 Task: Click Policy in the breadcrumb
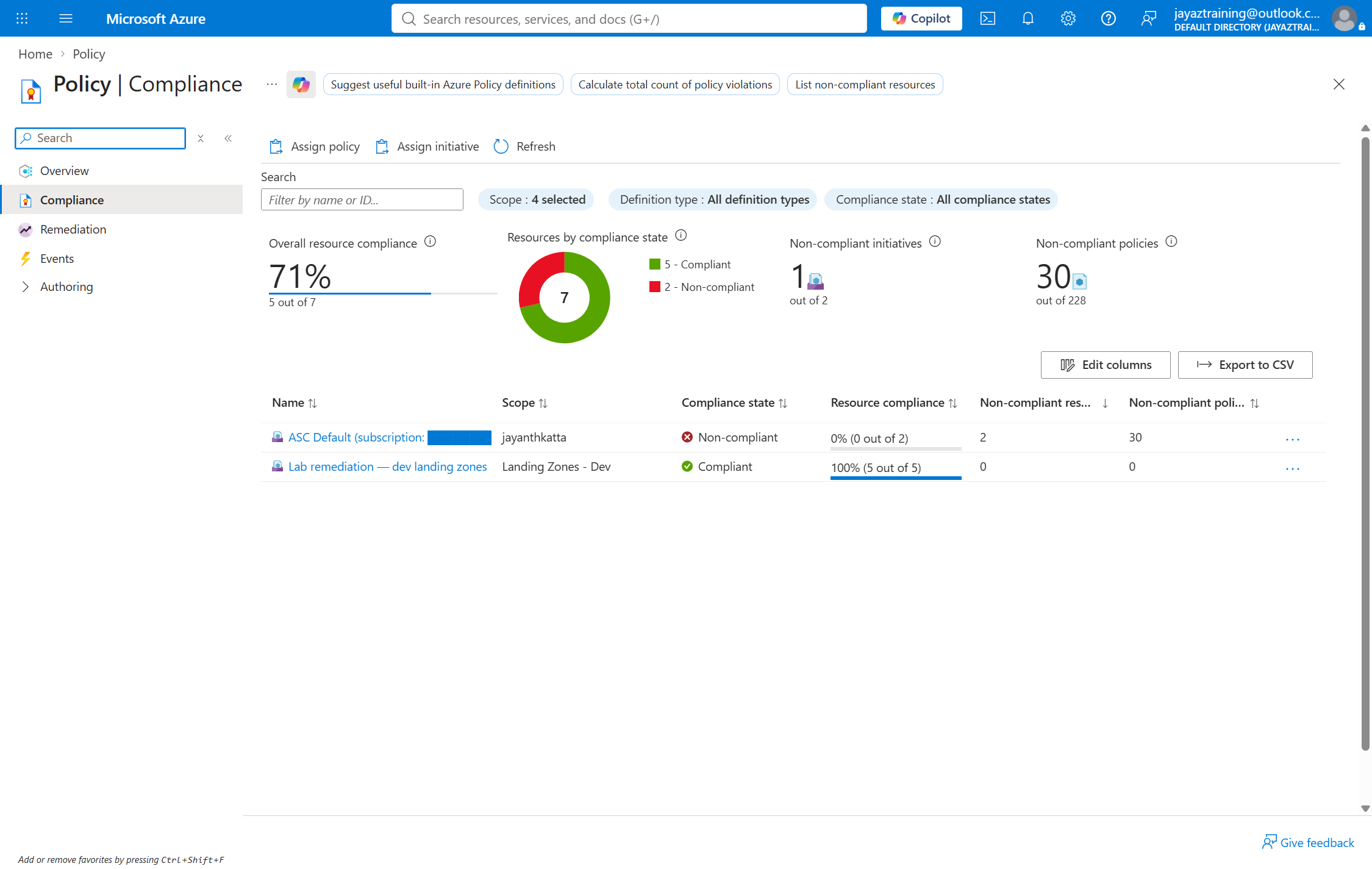(x=89, y=54)
